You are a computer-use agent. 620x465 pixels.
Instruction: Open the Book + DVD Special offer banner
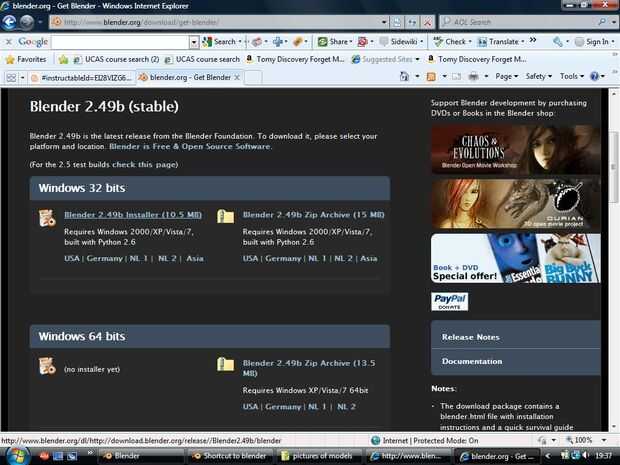[516, 258]
